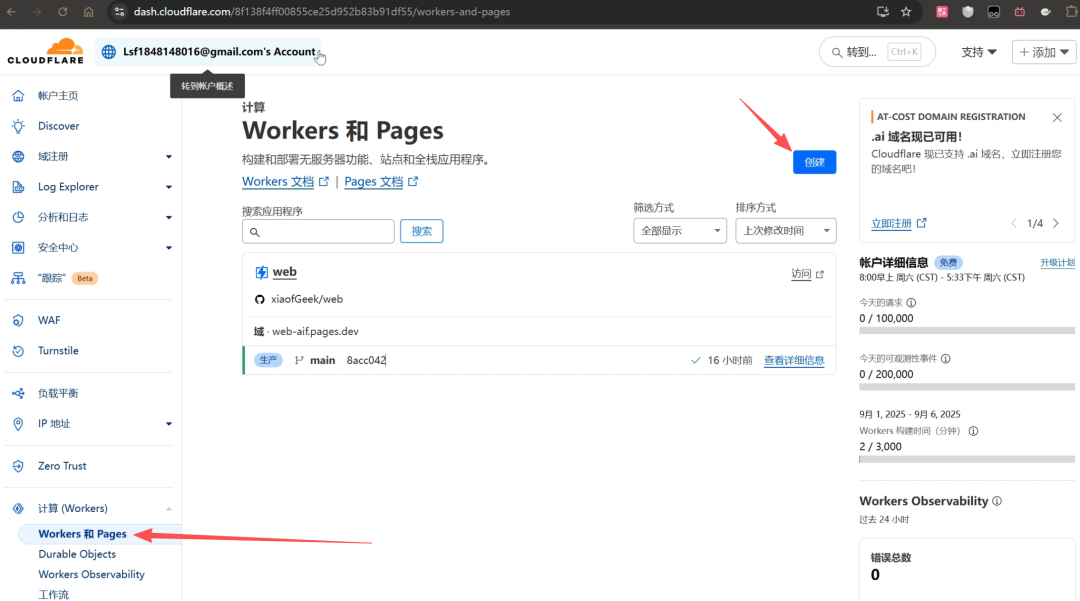
Task: Click the WAF shield icon
Action: [x=19, y=320]
